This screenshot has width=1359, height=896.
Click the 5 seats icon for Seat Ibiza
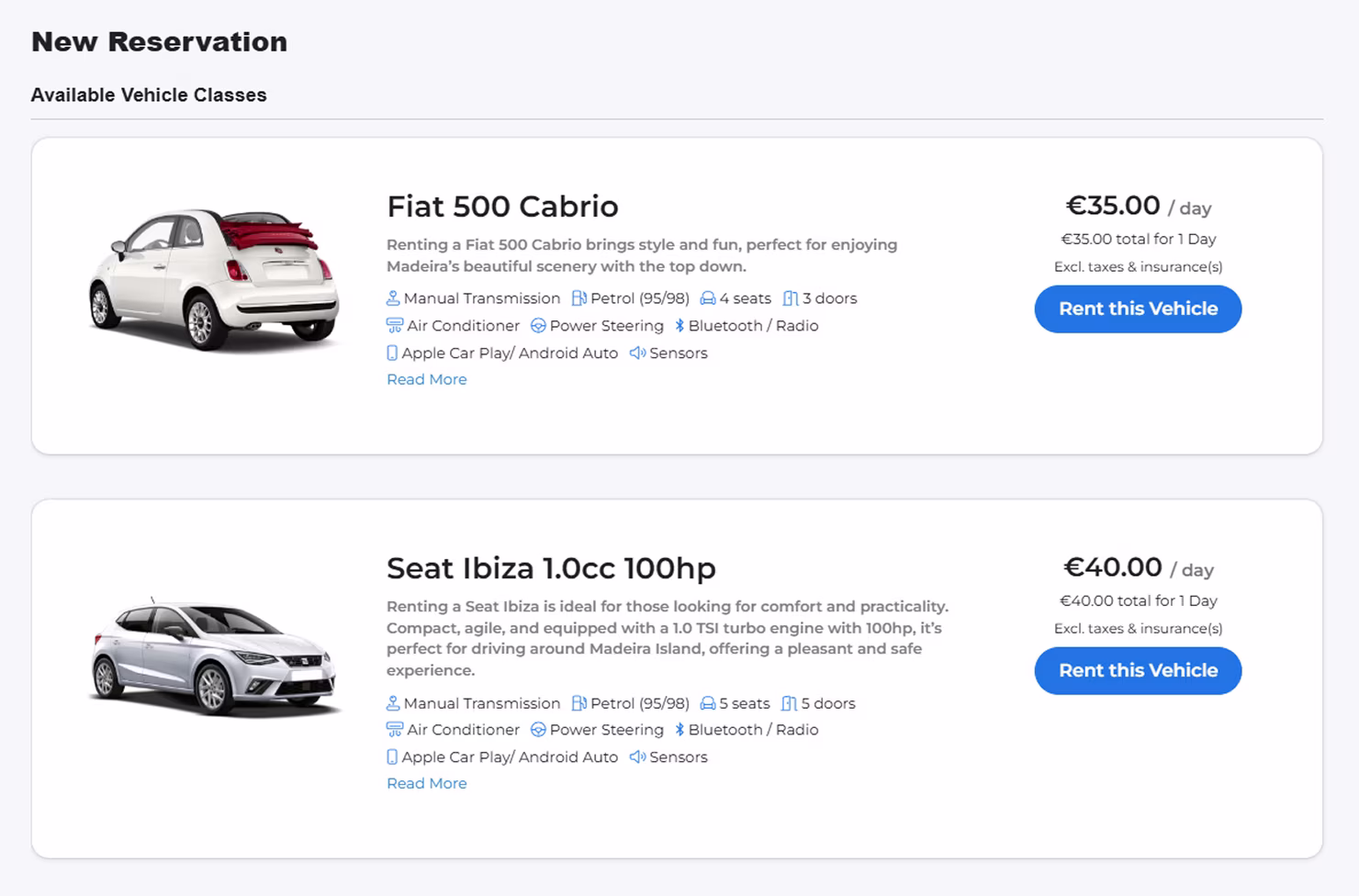(708, 703)
